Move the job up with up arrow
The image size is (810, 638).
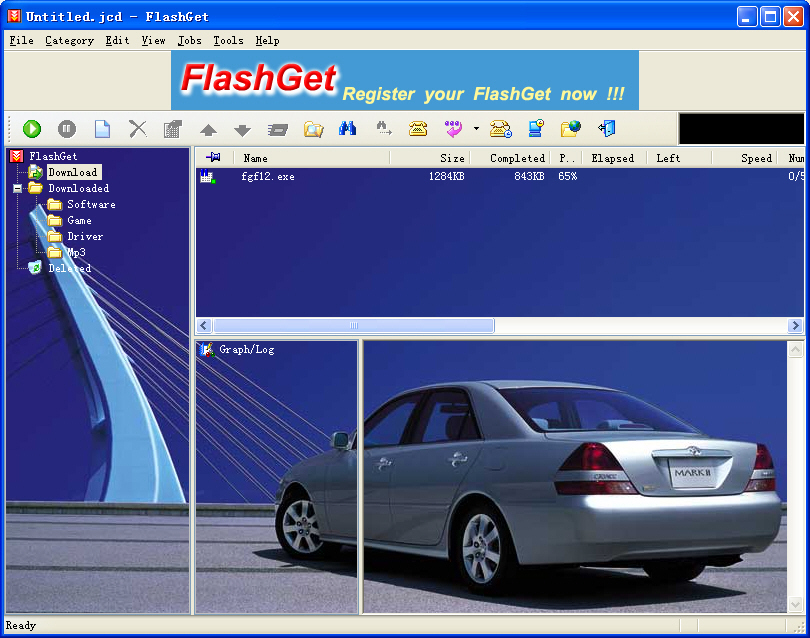point(208,130)
